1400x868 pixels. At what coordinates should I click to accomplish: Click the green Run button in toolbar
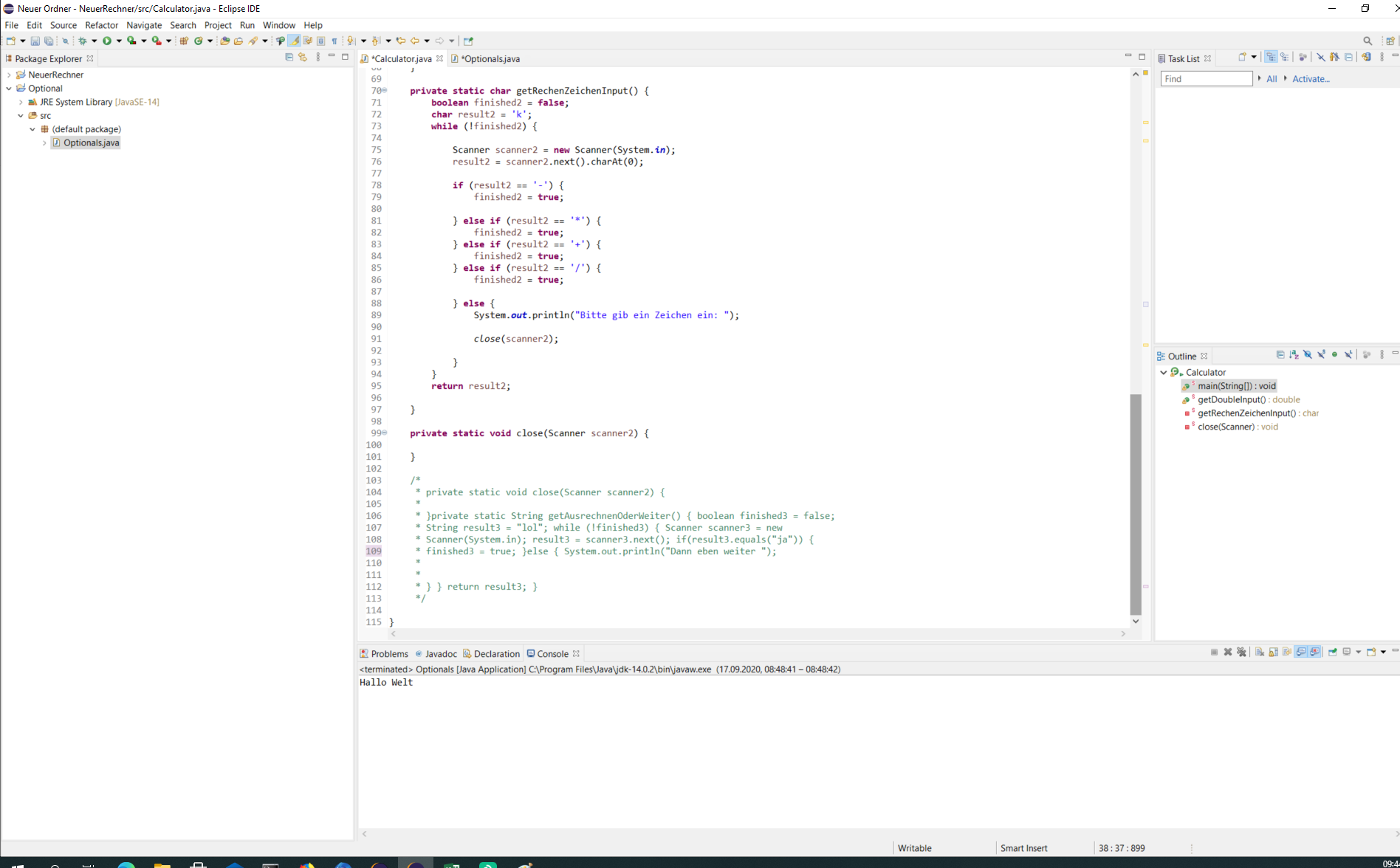[x=107, y=41]
